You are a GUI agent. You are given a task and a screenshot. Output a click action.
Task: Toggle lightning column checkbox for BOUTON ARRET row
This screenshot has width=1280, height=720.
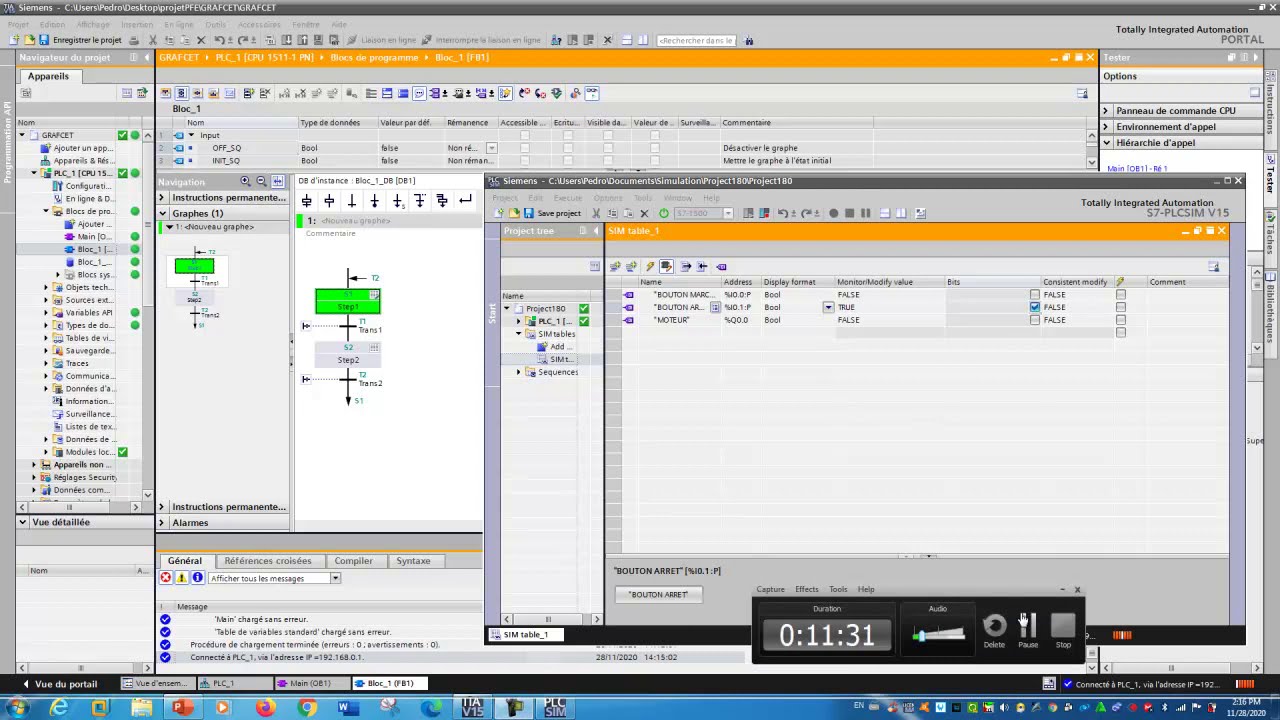[x=1120, y=307]
